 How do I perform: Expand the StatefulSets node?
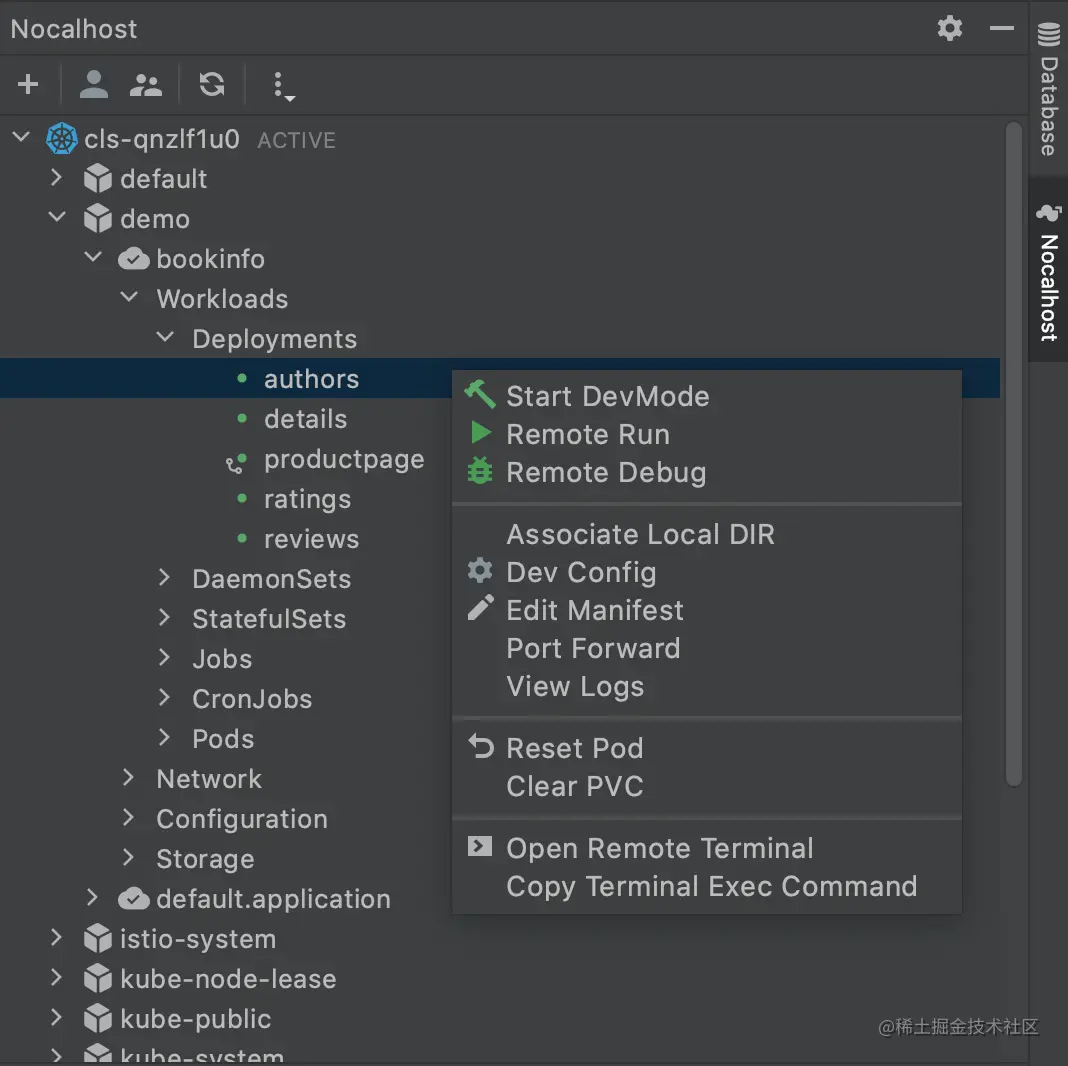coord(164,618)
